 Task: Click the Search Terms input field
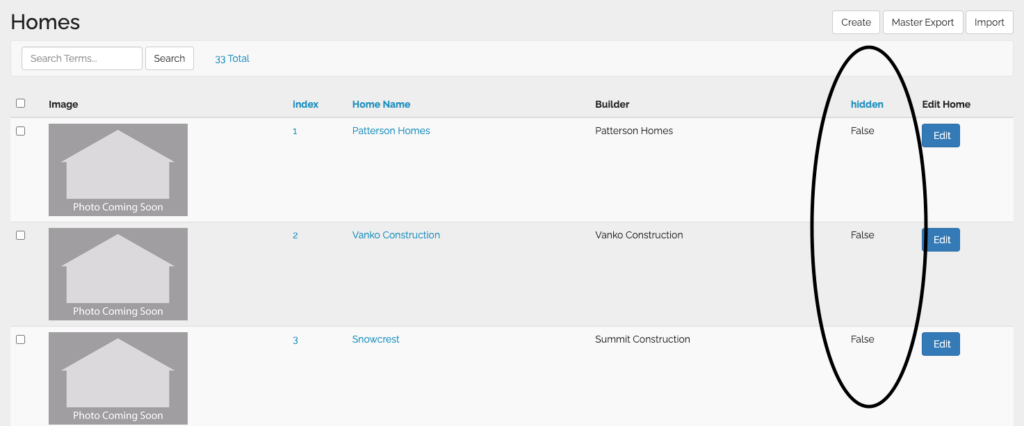tap(82, 58)
